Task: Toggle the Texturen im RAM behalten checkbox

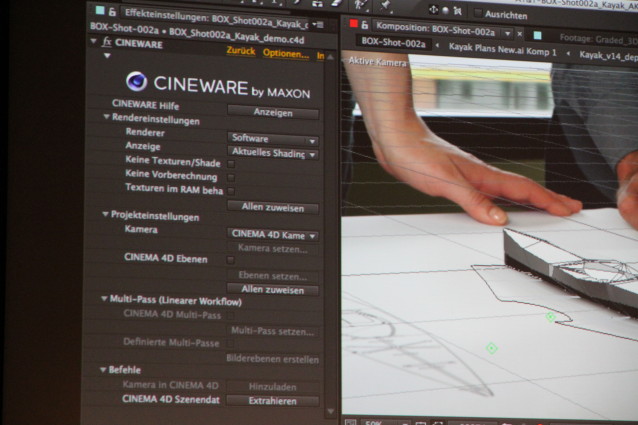Action: (x=231, y=191)
